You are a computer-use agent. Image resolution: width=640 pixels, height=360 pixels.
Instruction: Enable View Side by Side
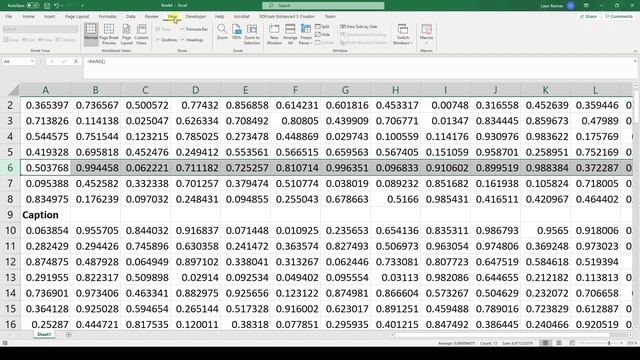click(359, 27)
